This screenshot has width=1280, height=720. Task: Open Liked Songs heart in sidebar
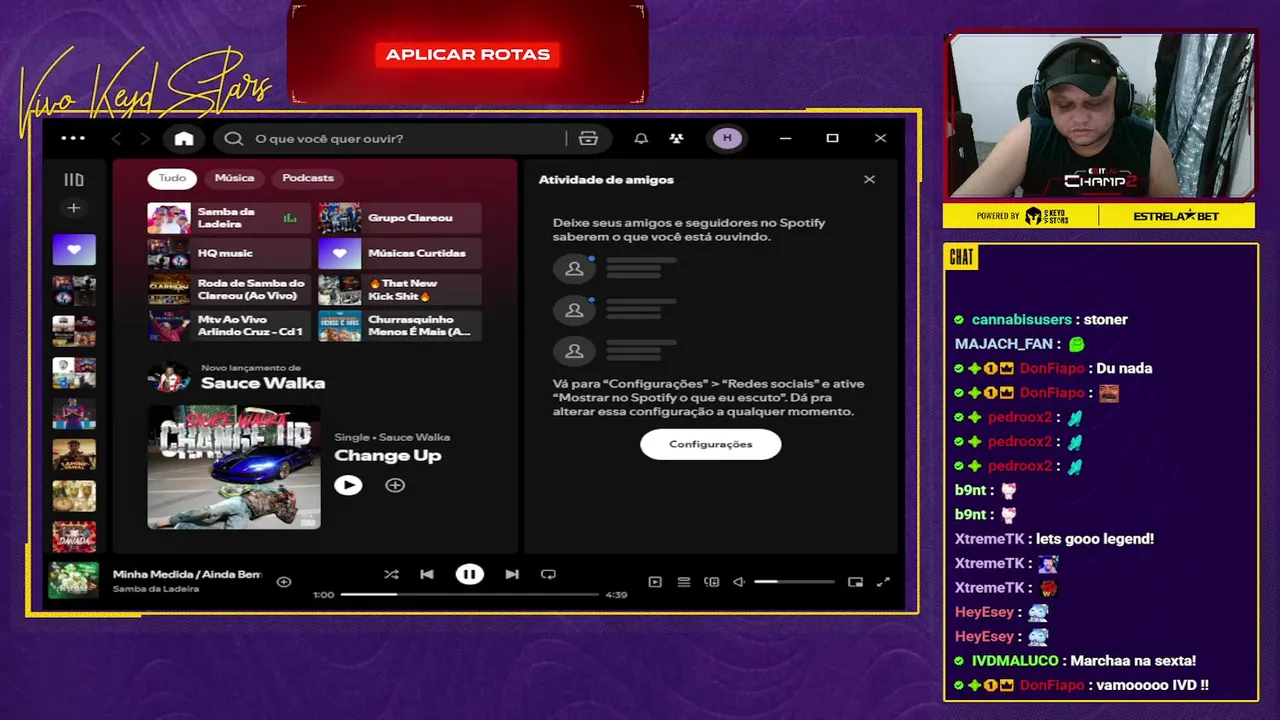(74, 250)
